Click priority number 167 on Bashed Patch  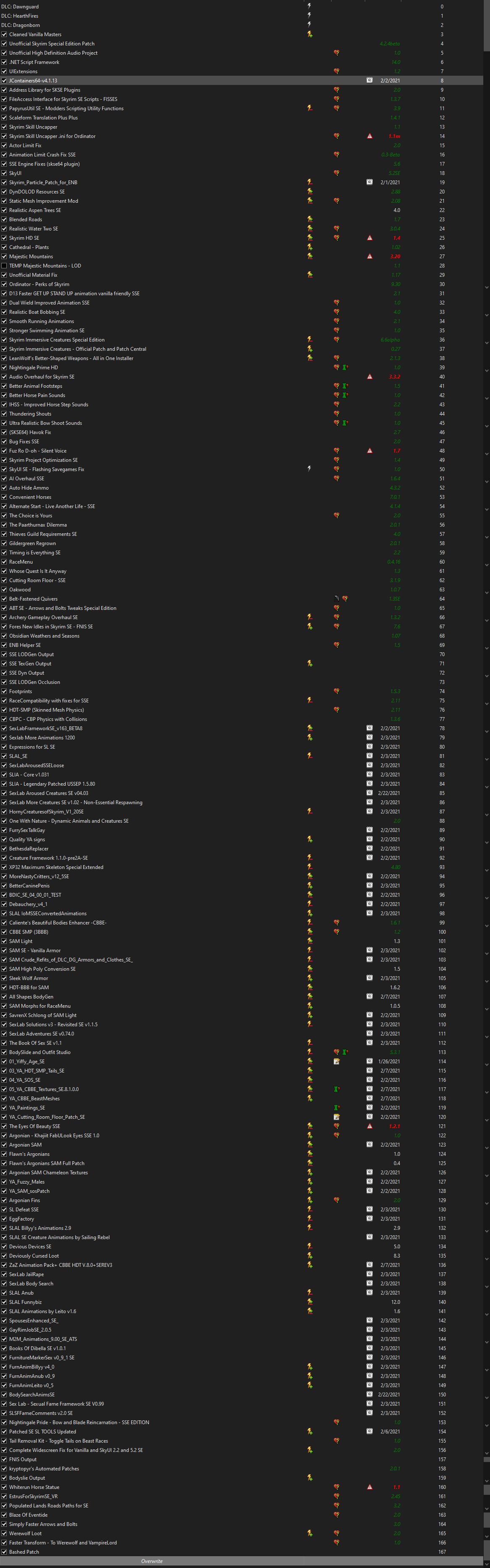[x=442, y=1552]
